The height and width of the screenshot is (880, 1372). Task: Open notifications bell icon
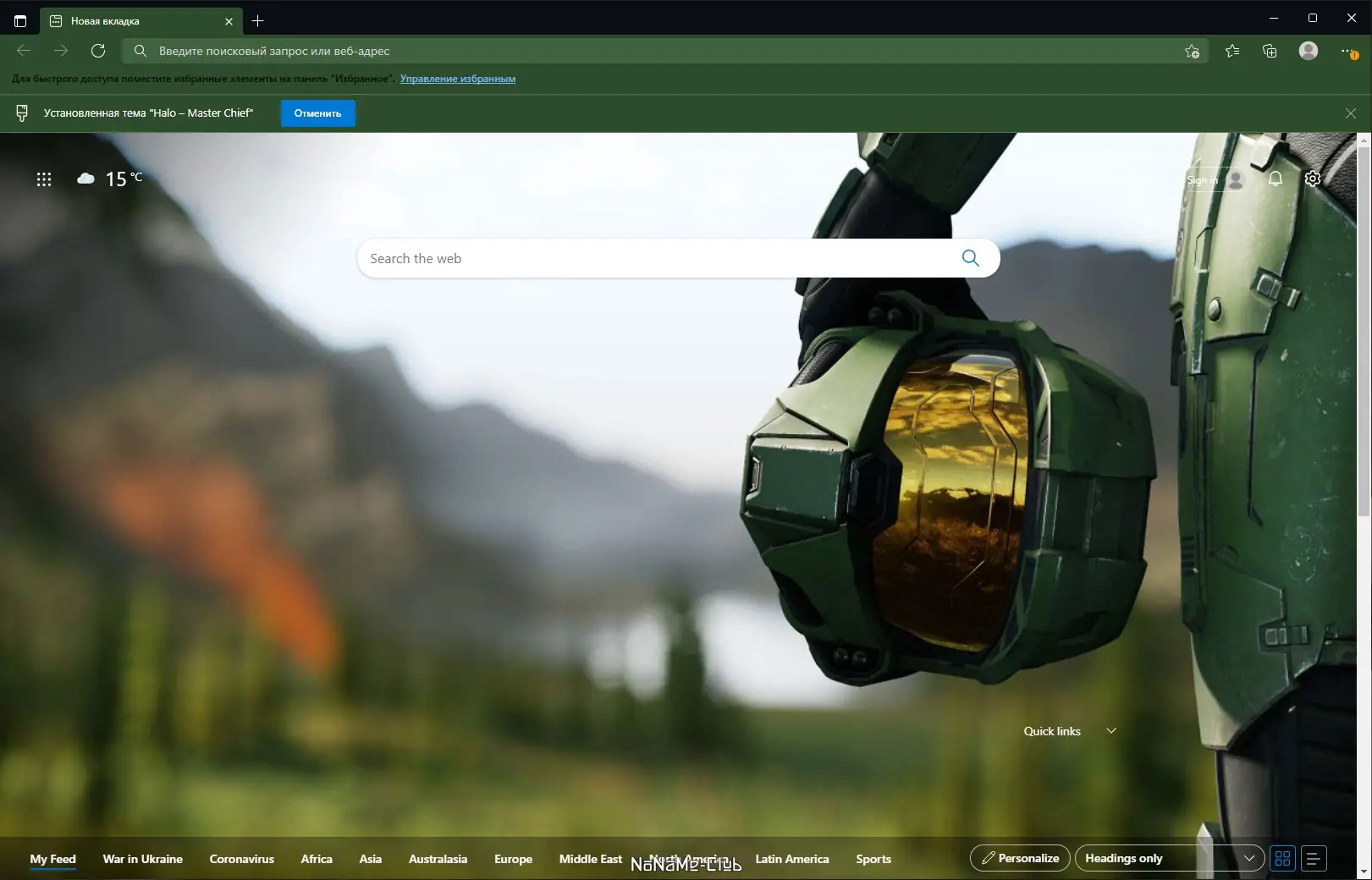click(1276, 179)
